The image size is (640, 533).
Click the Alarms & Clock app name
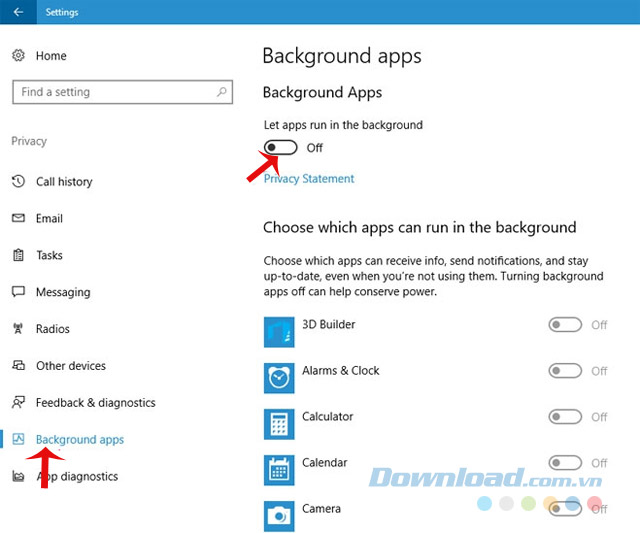tap(341, 371)
